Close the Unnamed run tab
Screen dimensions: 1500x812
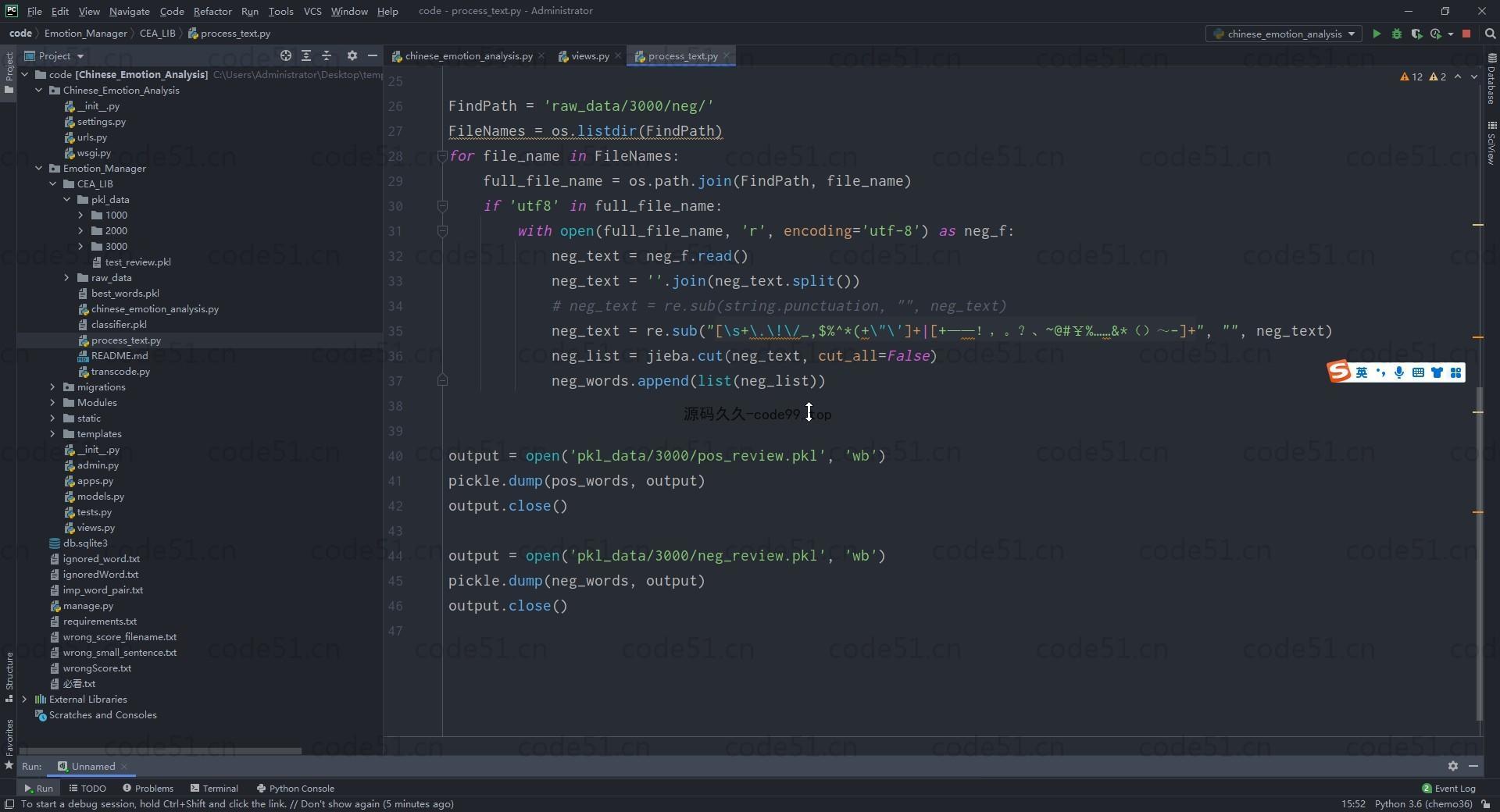click(x=124, y=767)
